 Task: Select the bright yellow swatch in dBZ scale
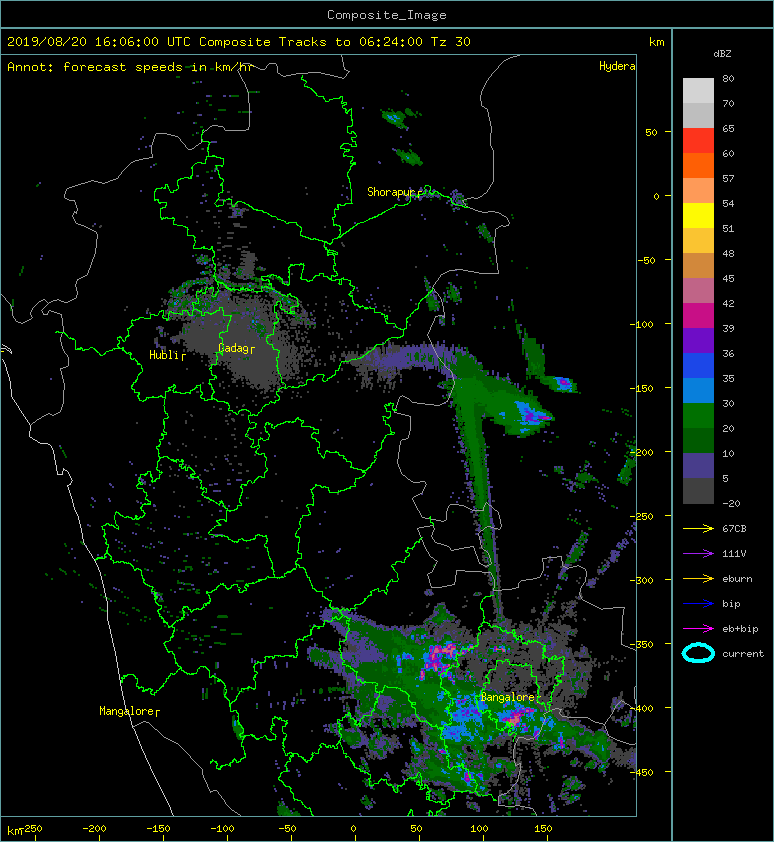point(698,215)
